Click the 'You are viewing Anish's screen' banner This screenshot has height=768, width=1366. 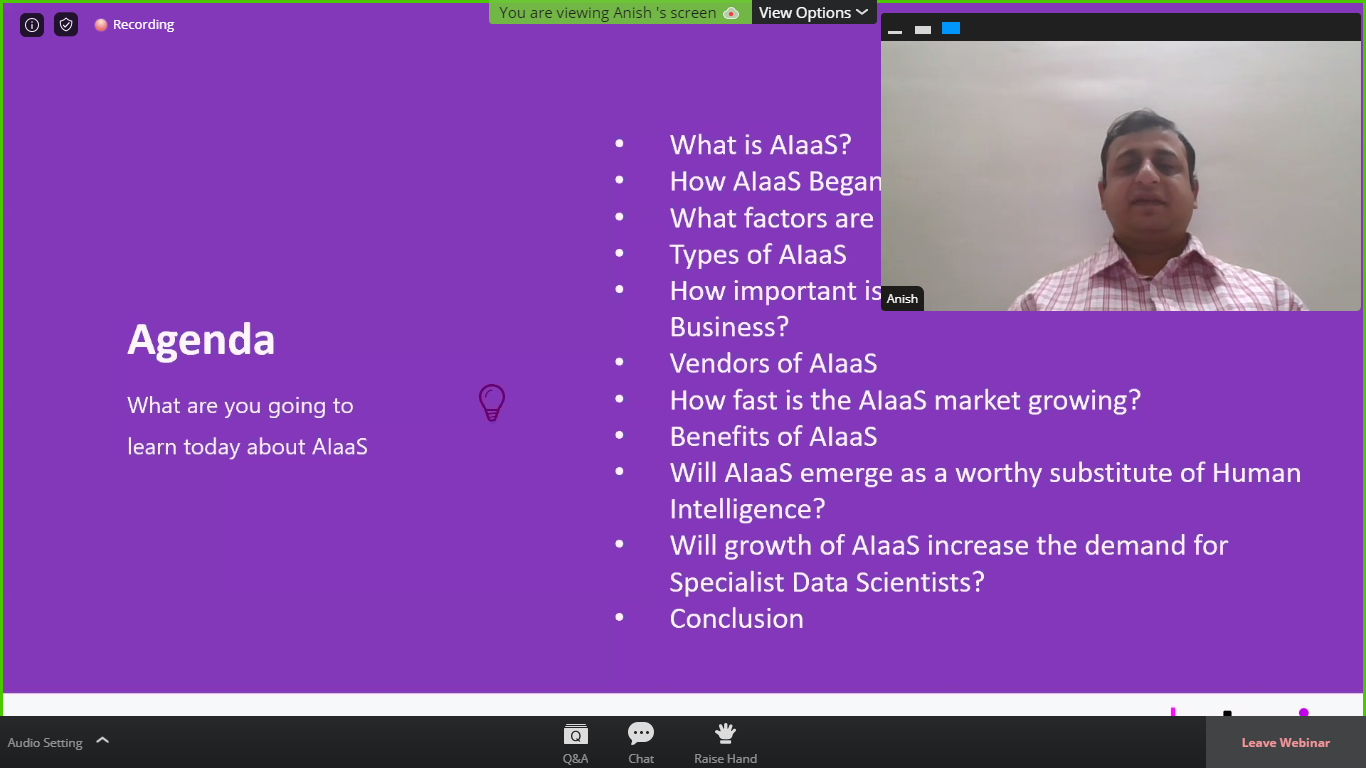pyautogui.click(x=607, y=13)
